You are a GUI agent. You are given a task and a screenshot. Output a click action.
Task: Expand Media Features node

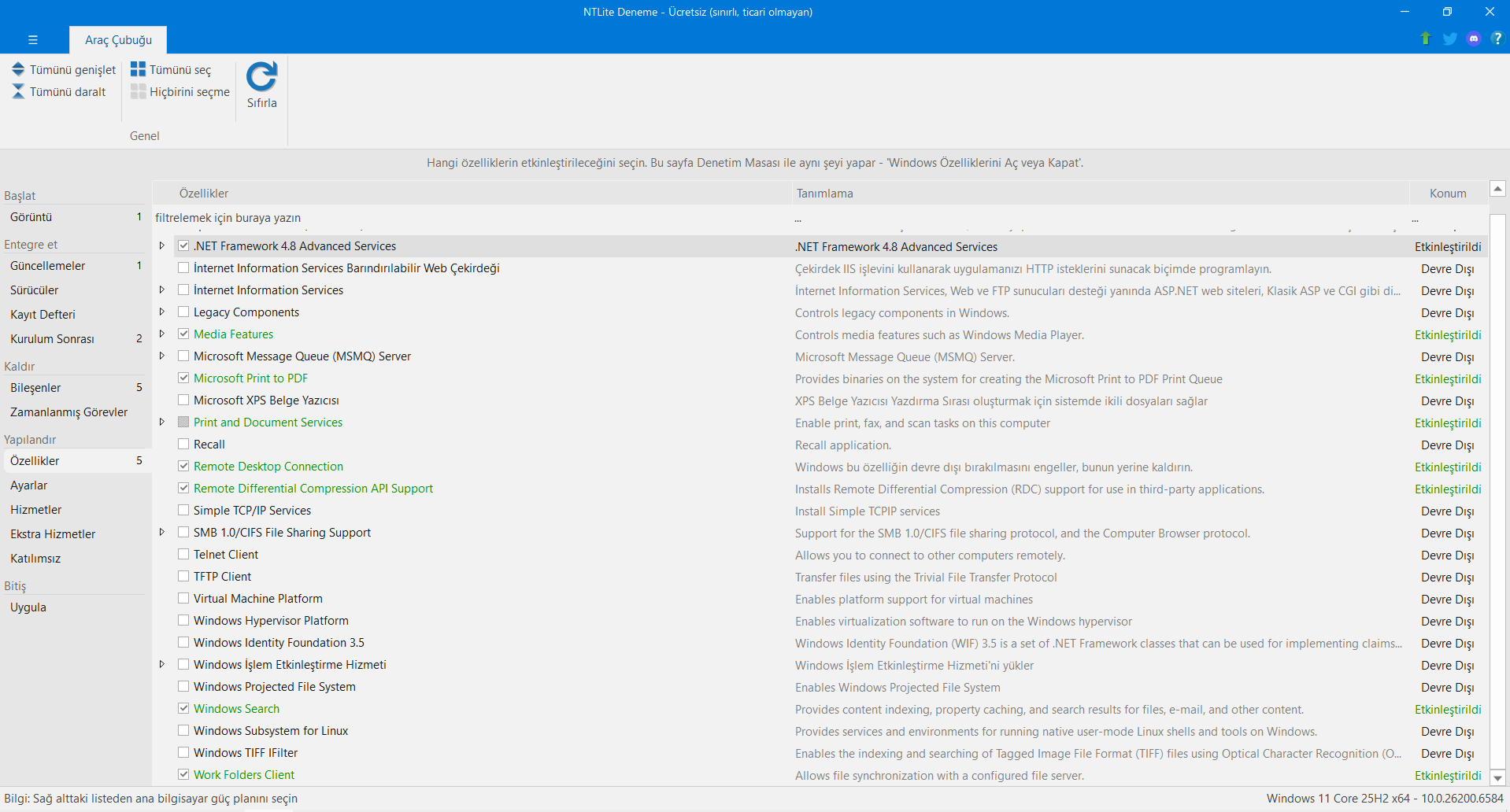click(x=162, y=334)
